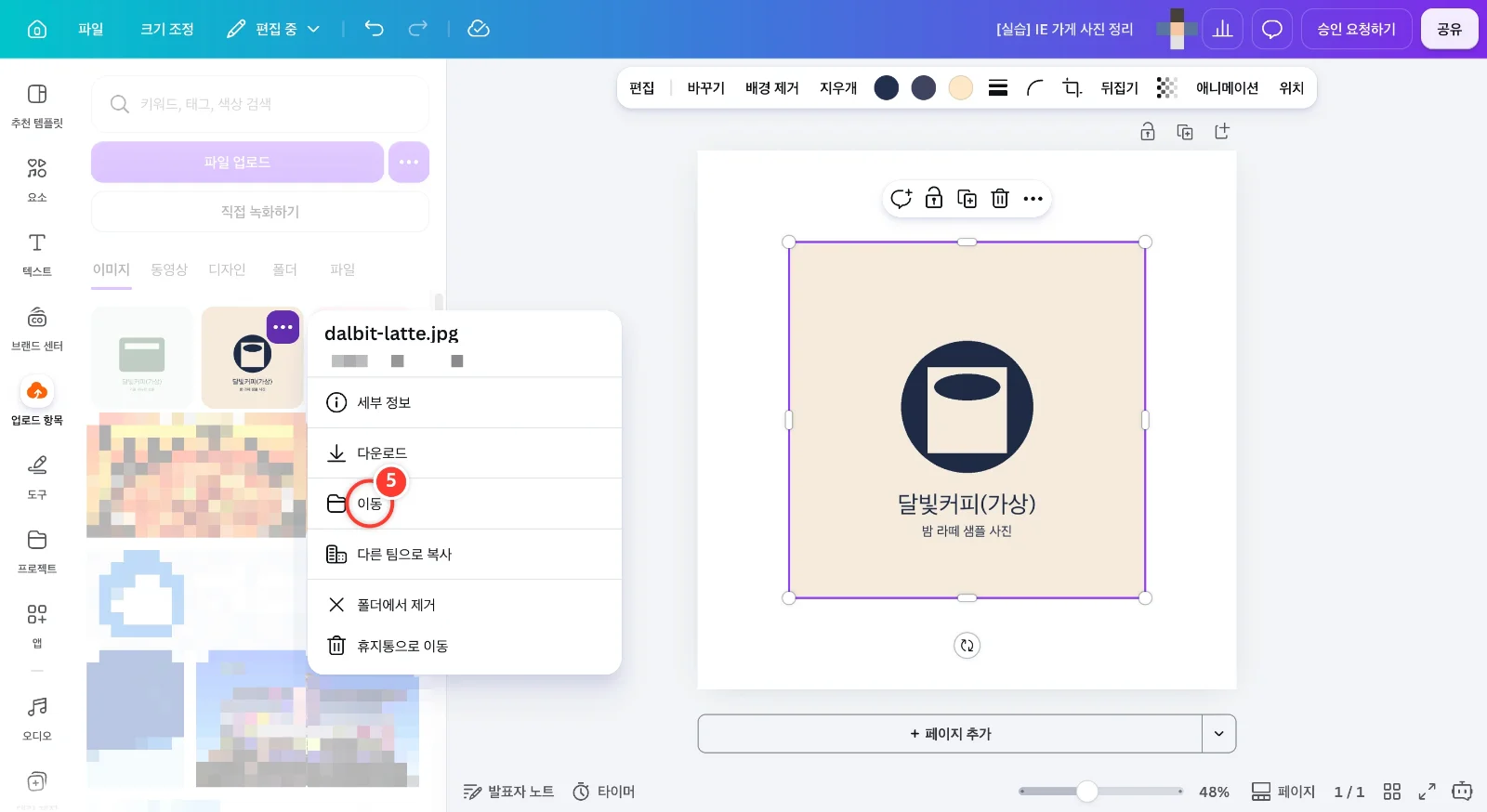Redo the last action

(418, 29)
